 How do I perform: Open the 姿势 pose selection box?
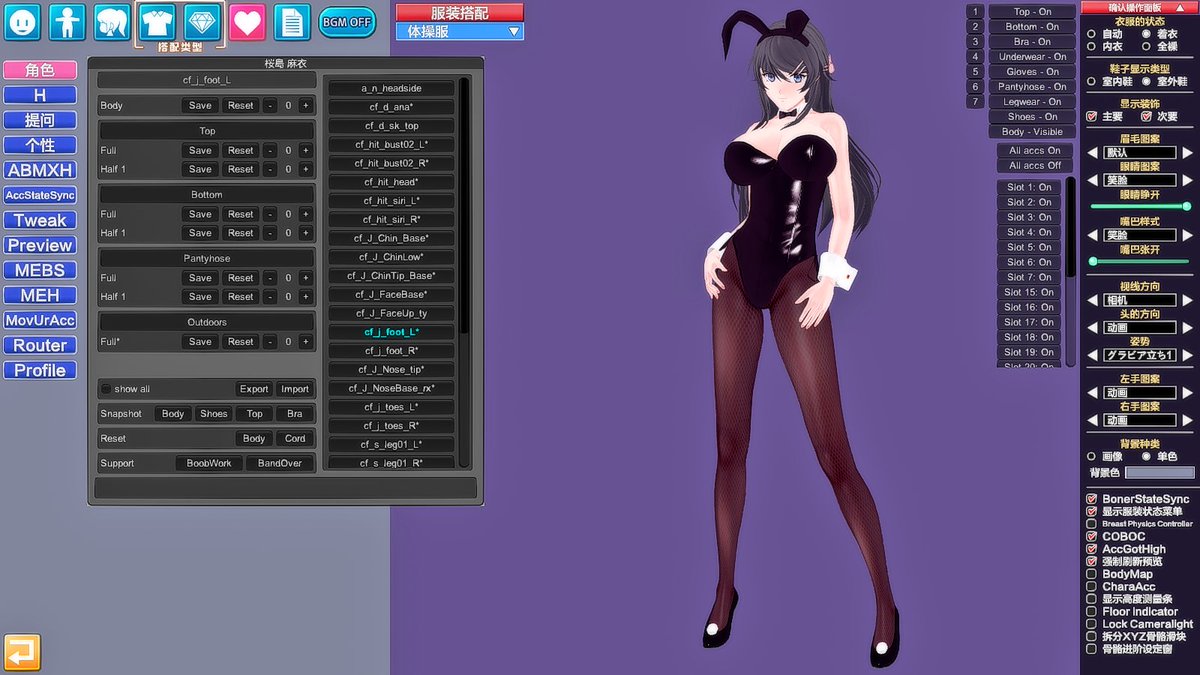click(1140, 355)
